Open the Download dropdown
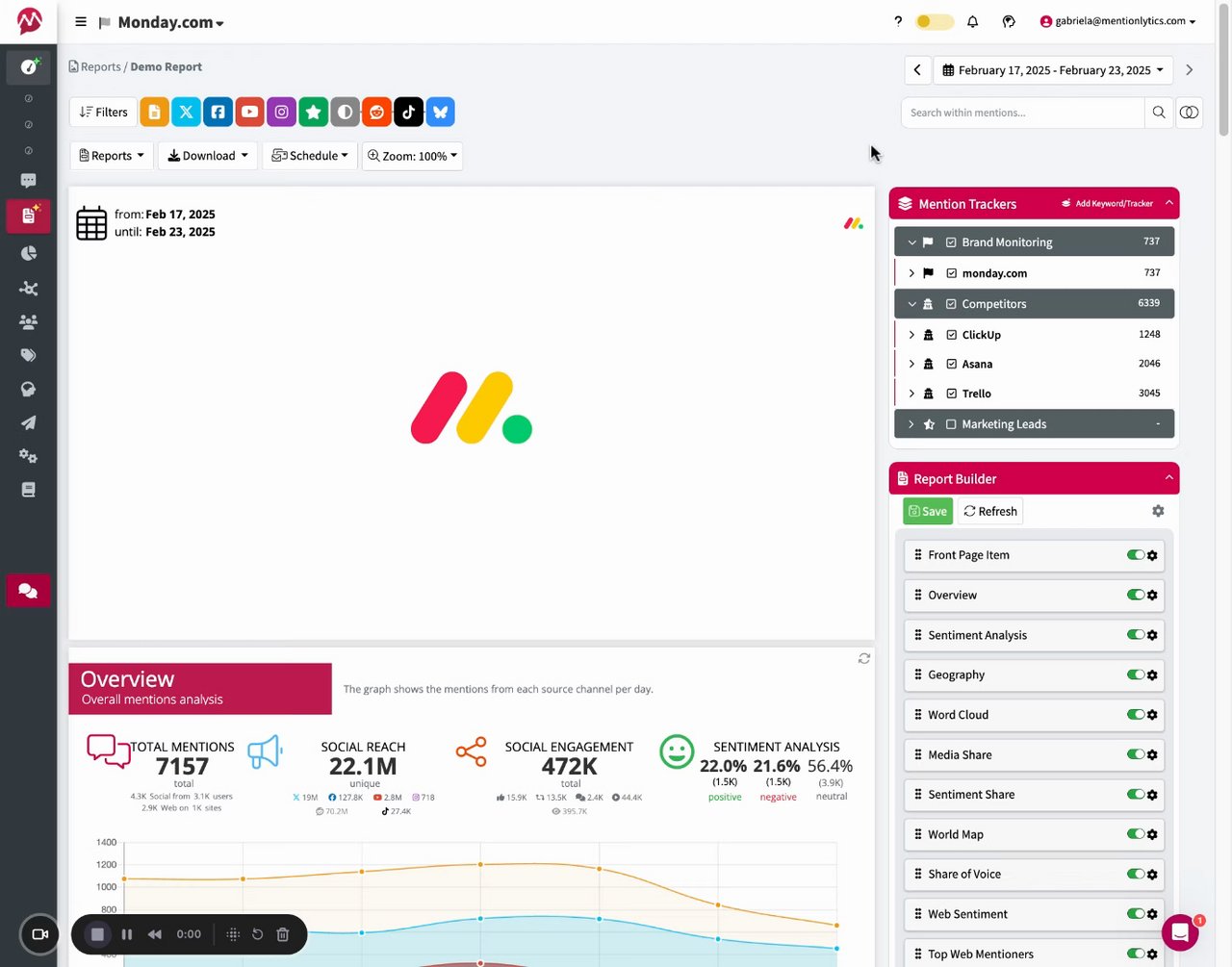1232x967 pixels. [208, 156]
